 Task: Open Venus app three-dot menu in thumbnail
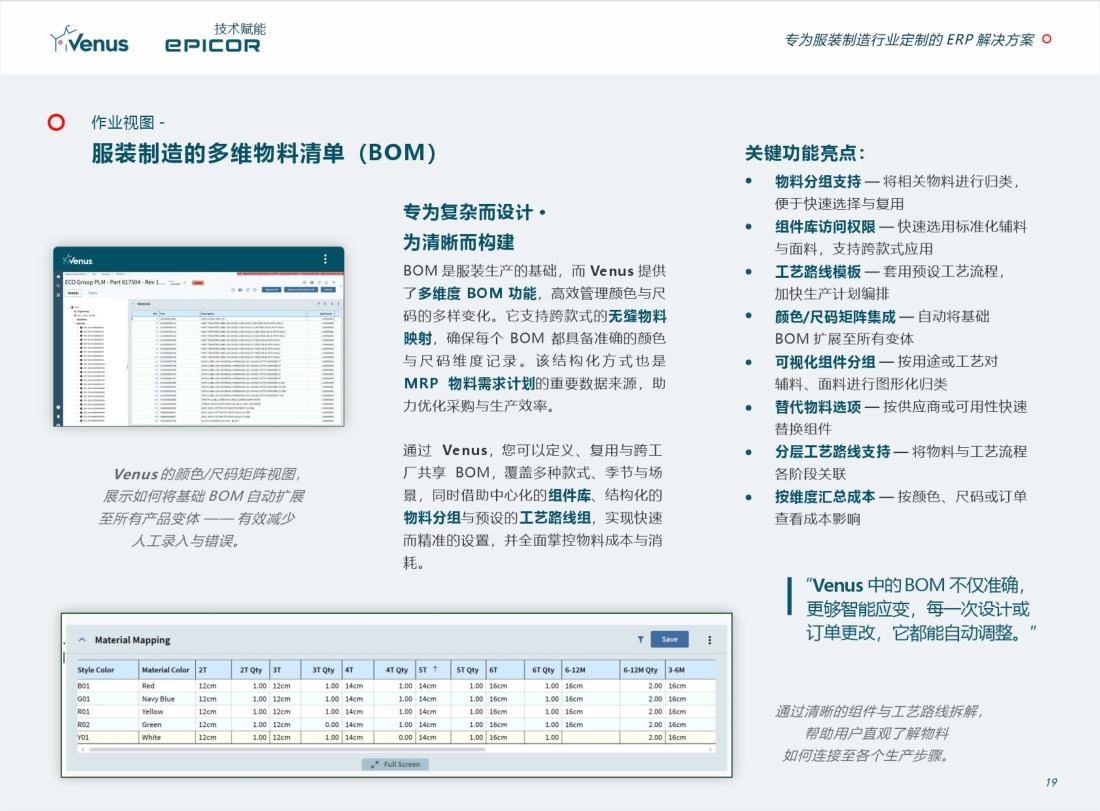[x=325, y=259]
